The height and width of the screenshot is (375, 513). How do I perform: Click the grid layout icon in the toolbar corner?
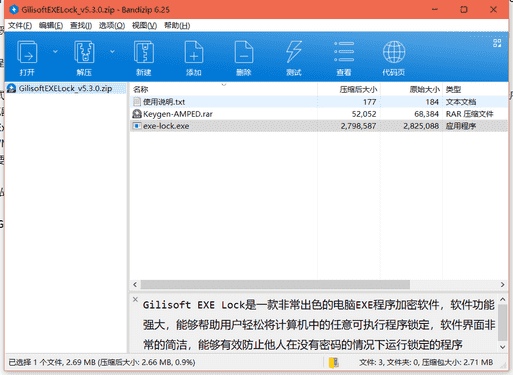tap(497, 43)
